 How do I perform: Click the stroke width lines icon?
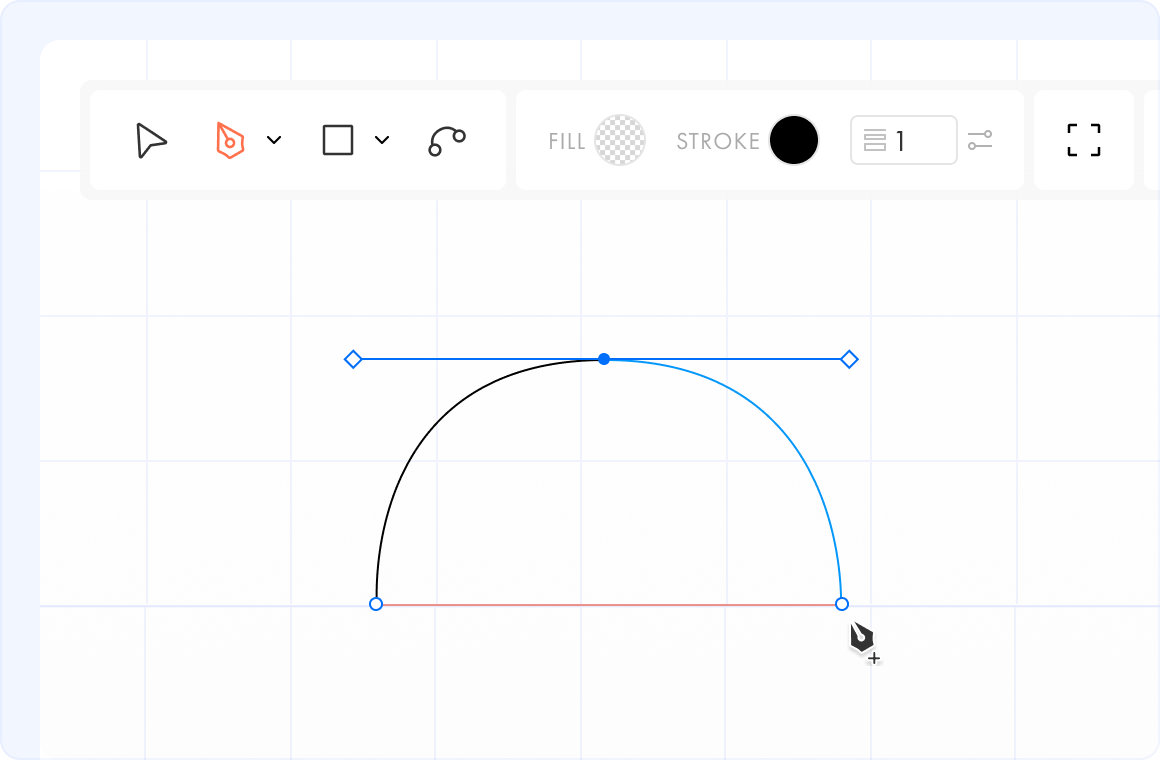coord(876,140)
